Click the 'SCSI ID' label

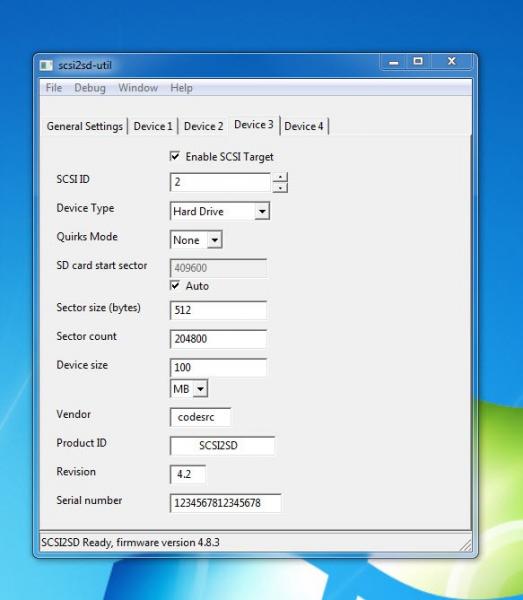tap(73, 179)
